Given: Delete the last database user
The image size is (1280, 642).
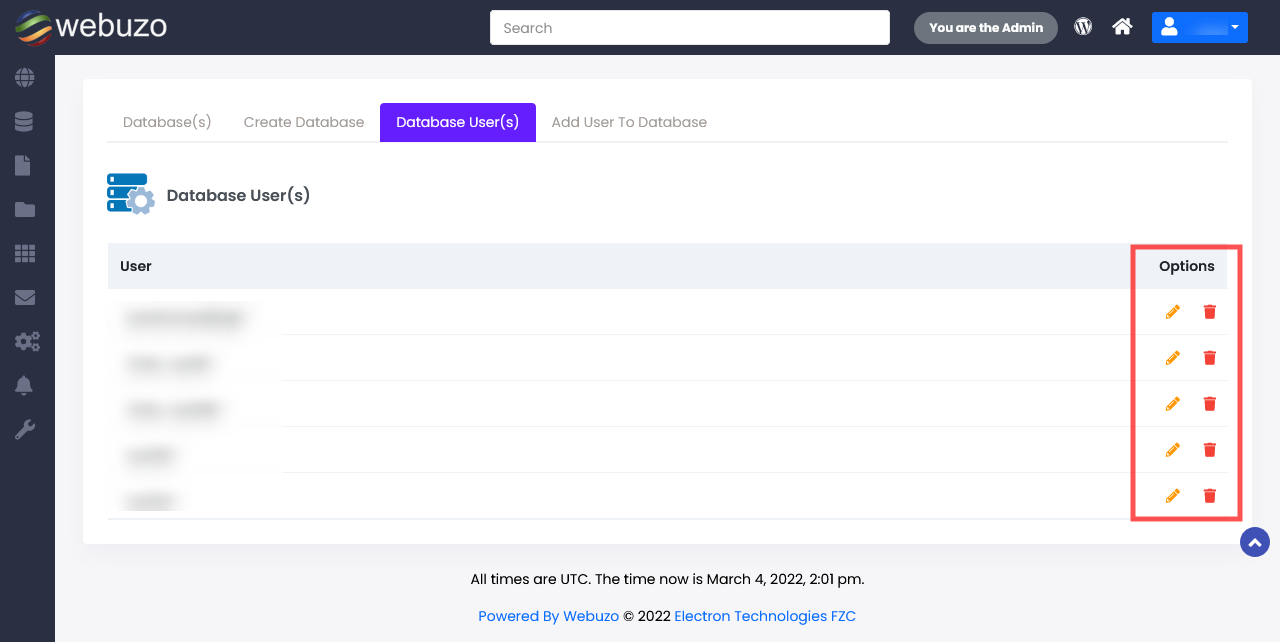Looking at the screenshot, I should [1210, 496].
